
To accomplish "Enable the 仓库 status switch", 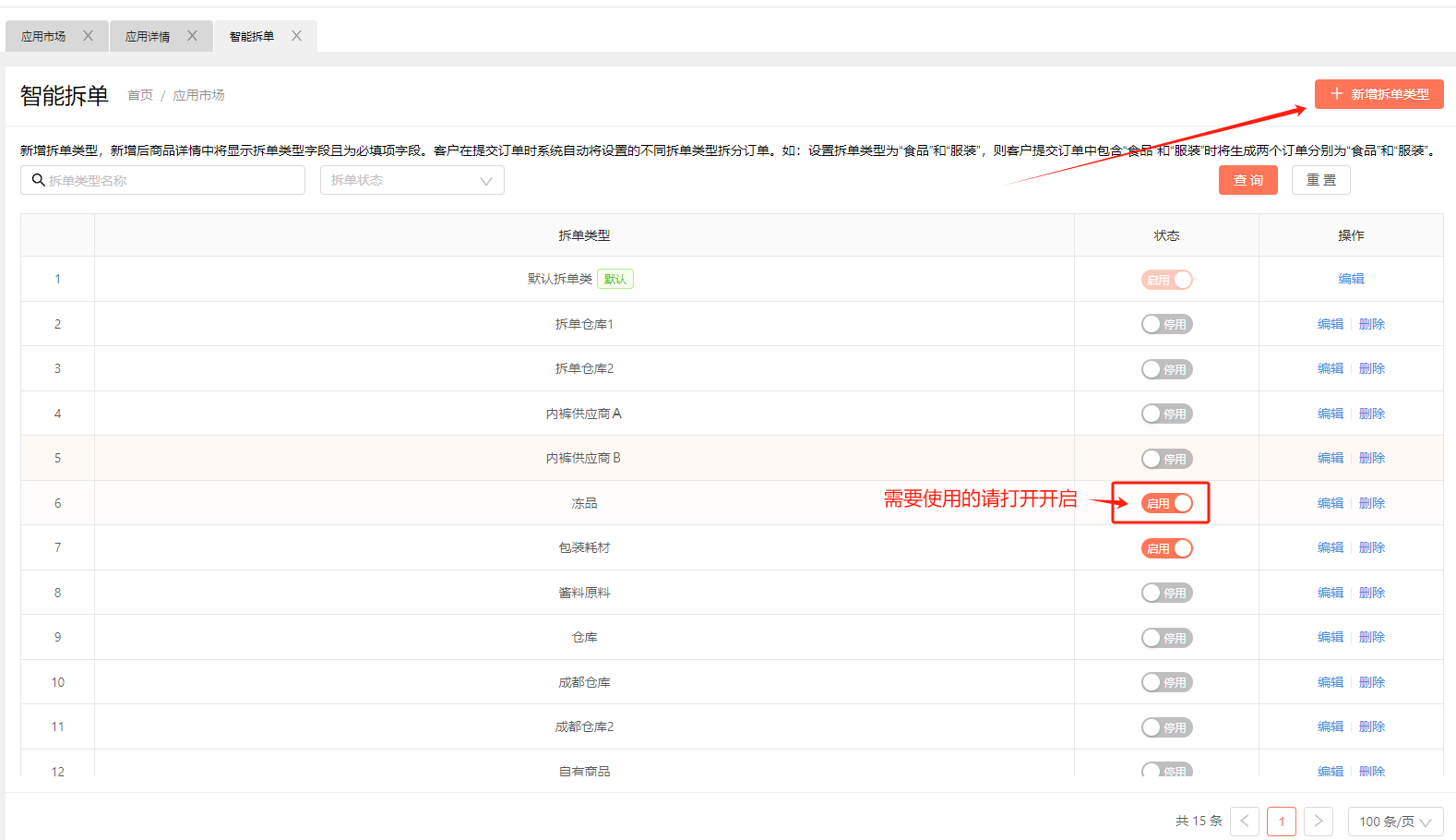I will click(1166, 638).
